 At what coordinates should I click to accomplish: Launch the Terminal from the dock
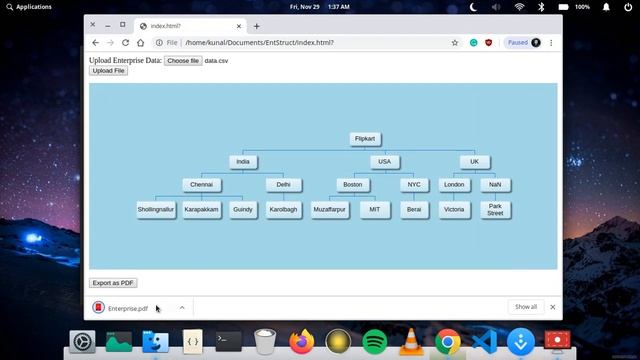pos(228,342)
